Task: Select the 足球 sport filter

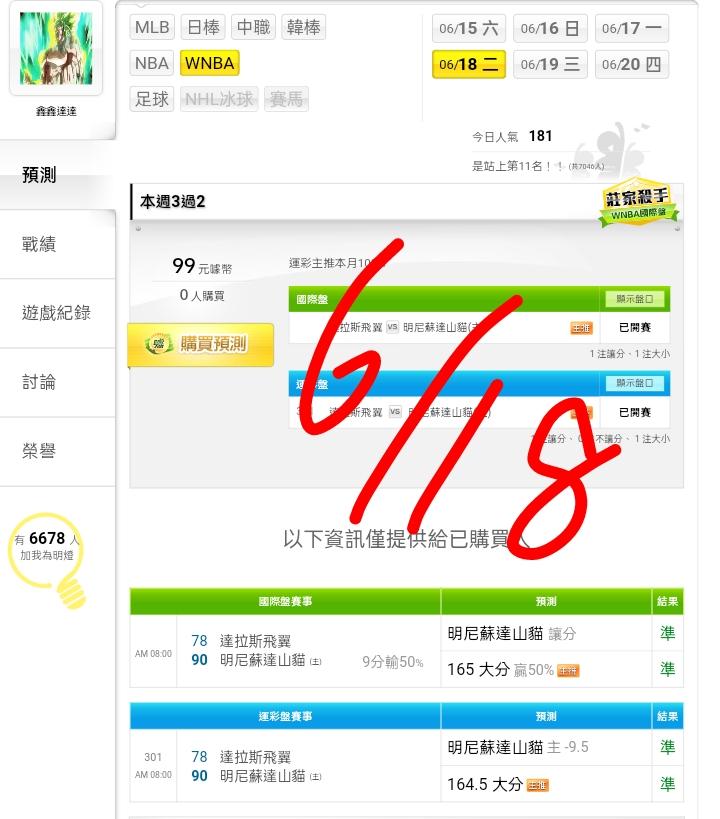Action: click(x=152, y=99)
